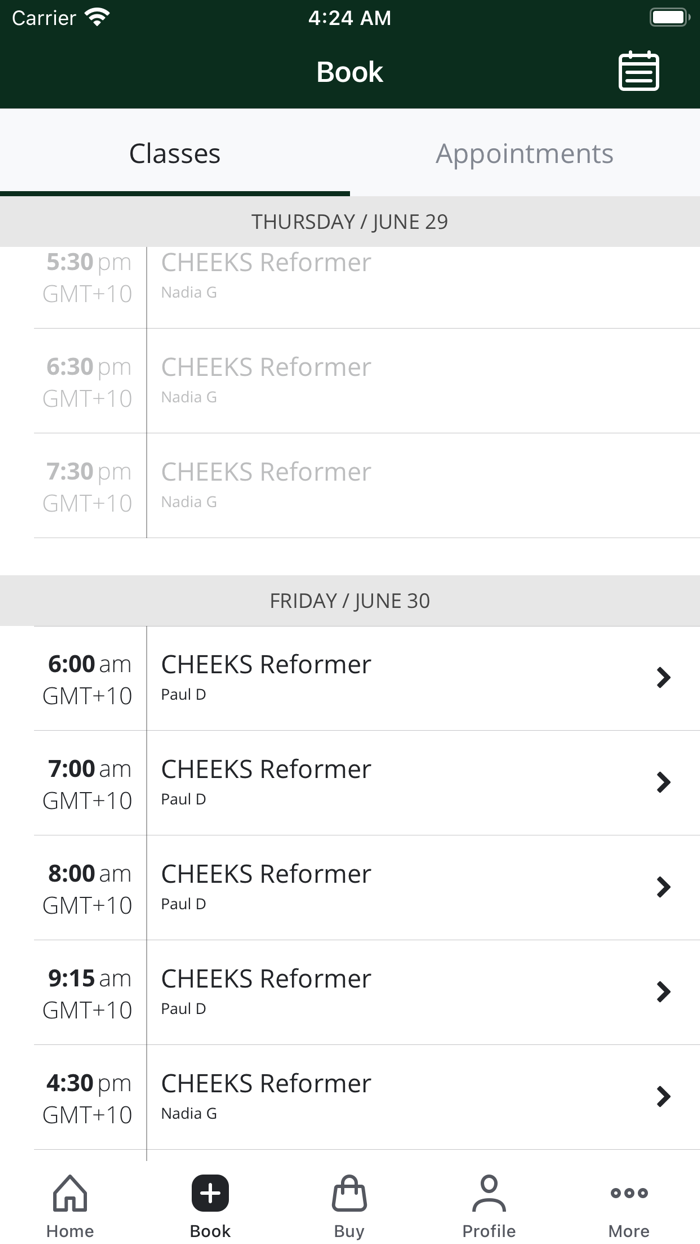Open the Profile person icon

click(x=489, y=1193)
